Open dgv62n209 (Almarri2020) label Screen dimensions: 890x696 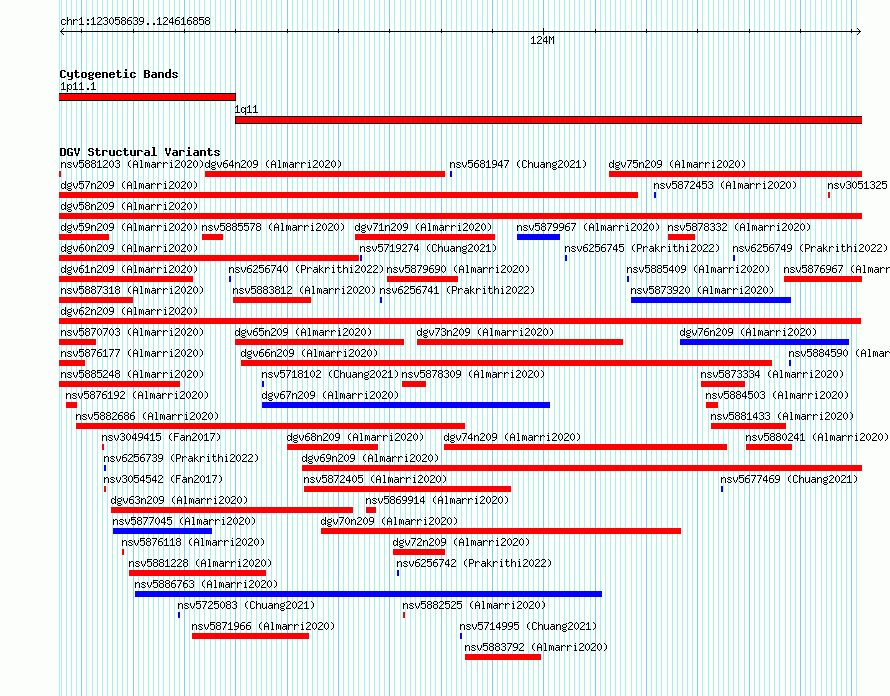tap(129, 311)
